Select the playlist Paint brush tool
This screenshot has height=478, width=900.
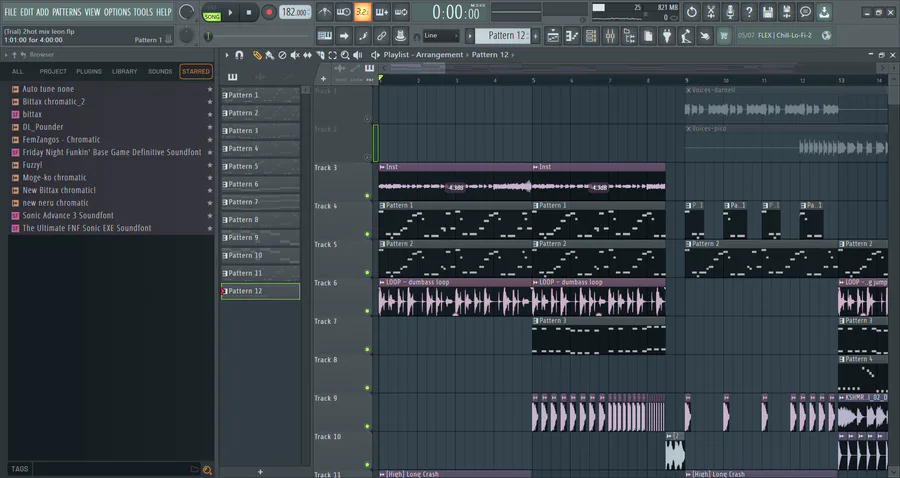point(270,55)
